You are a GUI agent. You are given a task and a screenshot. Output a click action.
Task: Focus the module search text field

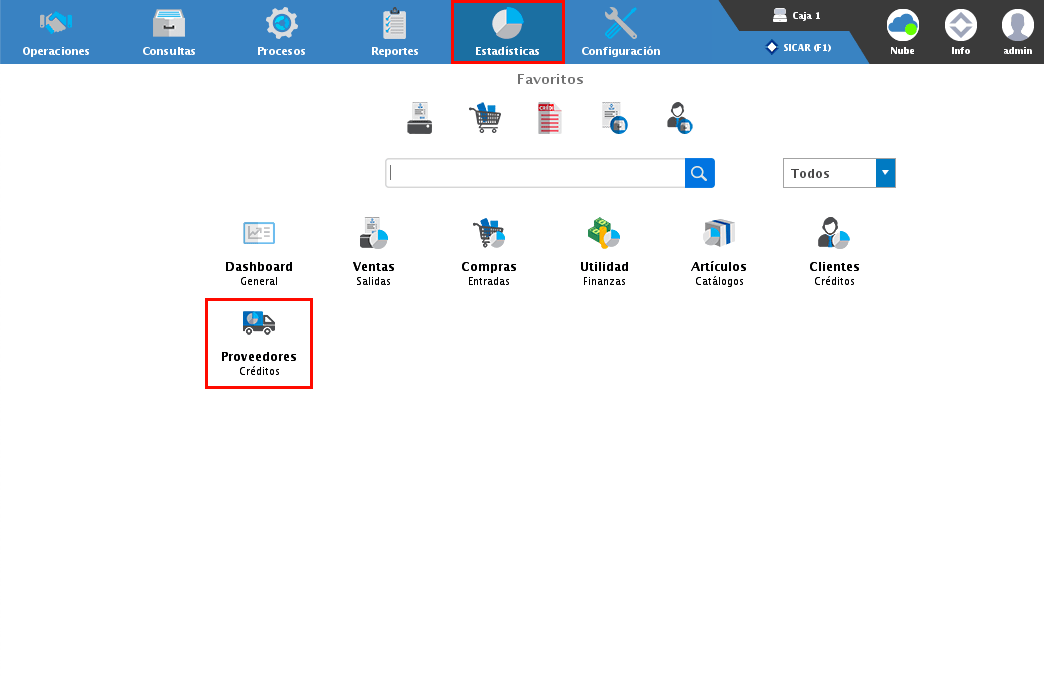(535, 173)
